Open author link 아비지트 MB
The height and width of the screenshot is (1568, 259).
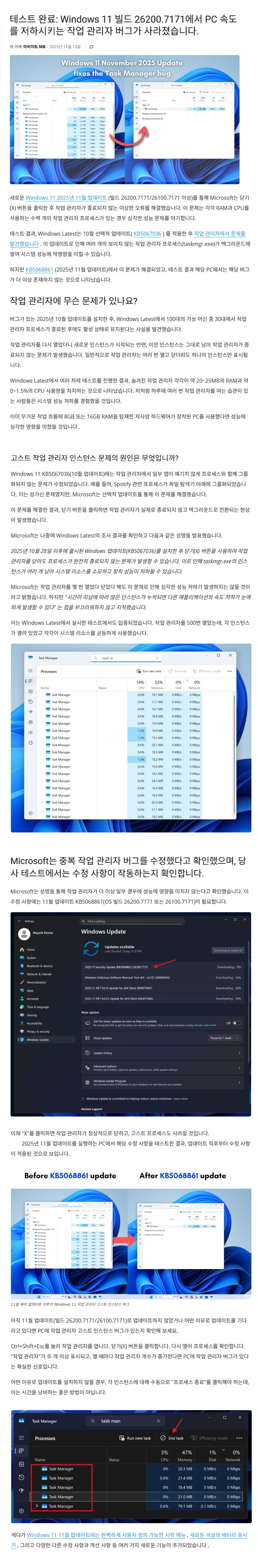click(x=34, y=46)
